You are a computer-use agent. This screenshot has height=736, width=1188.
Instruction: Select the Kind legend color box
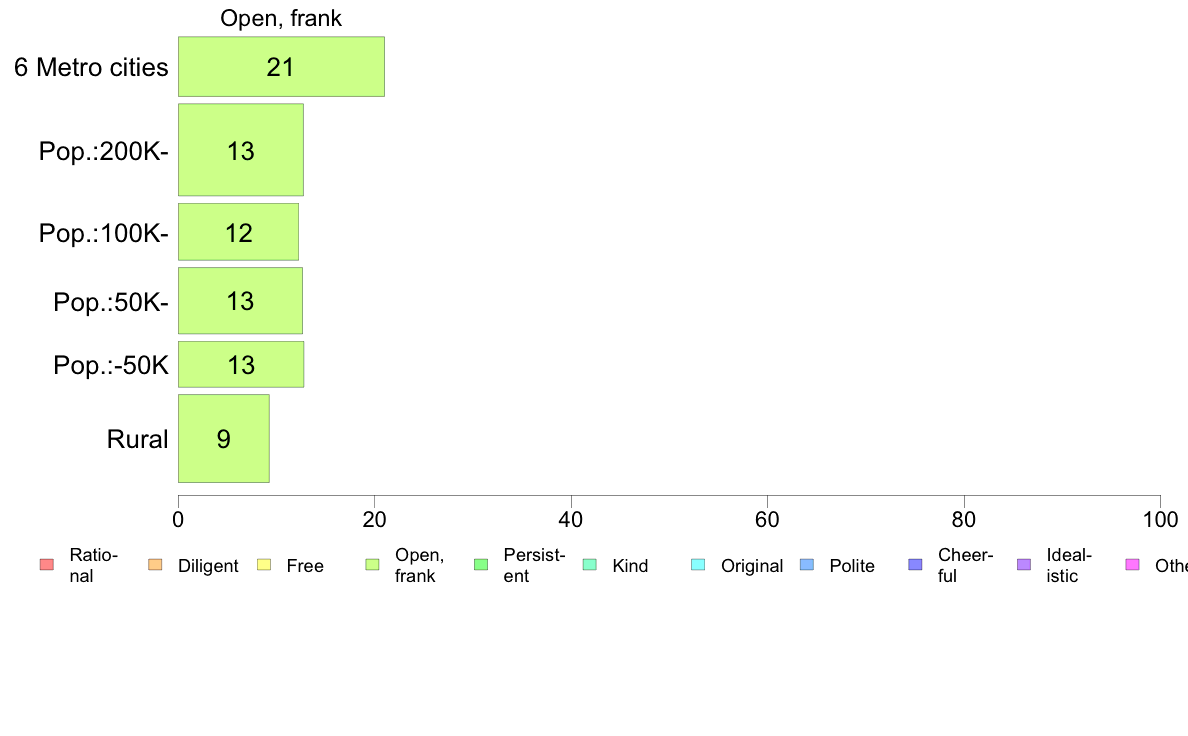point(589,565)
